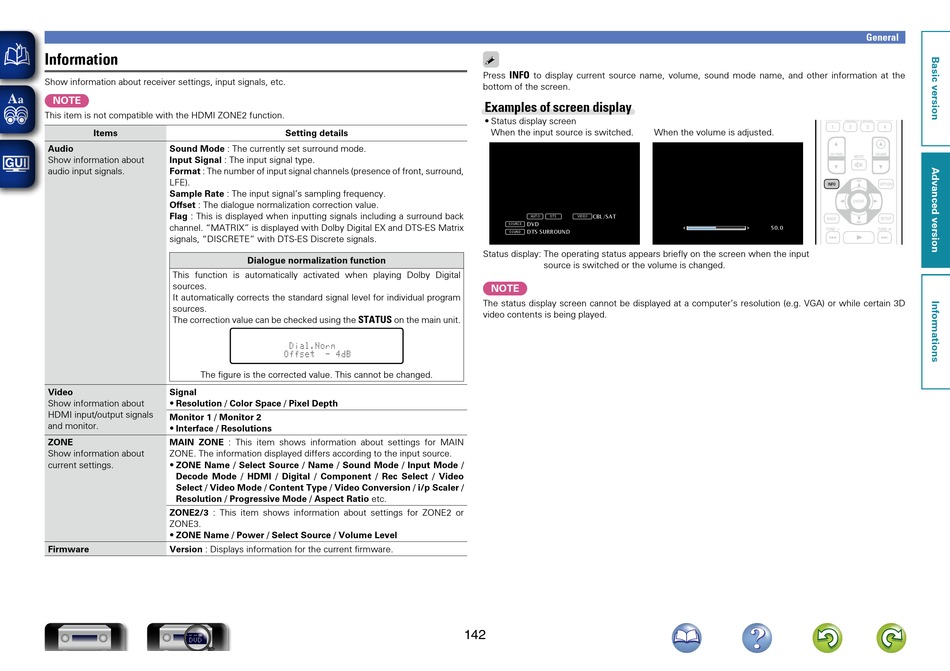Click the blue question mark help icon
Image resolution: width=950 pixels, height=671 pixels.
click(757, 638)
